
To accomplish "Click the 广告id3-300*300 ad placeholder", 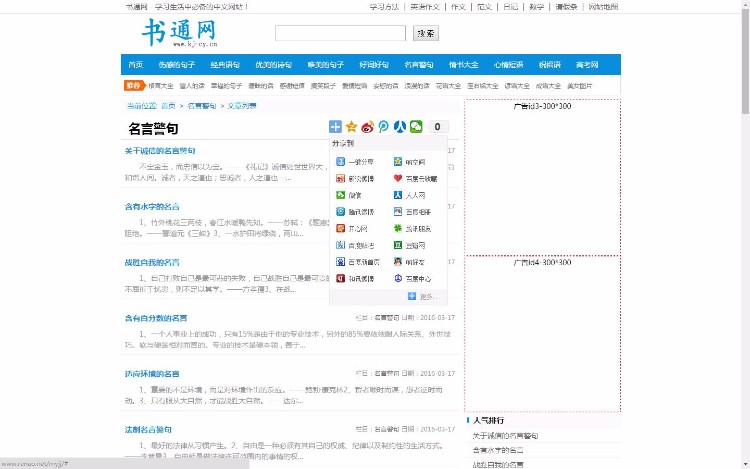I will pyautogui.click(x=542, y=177).
